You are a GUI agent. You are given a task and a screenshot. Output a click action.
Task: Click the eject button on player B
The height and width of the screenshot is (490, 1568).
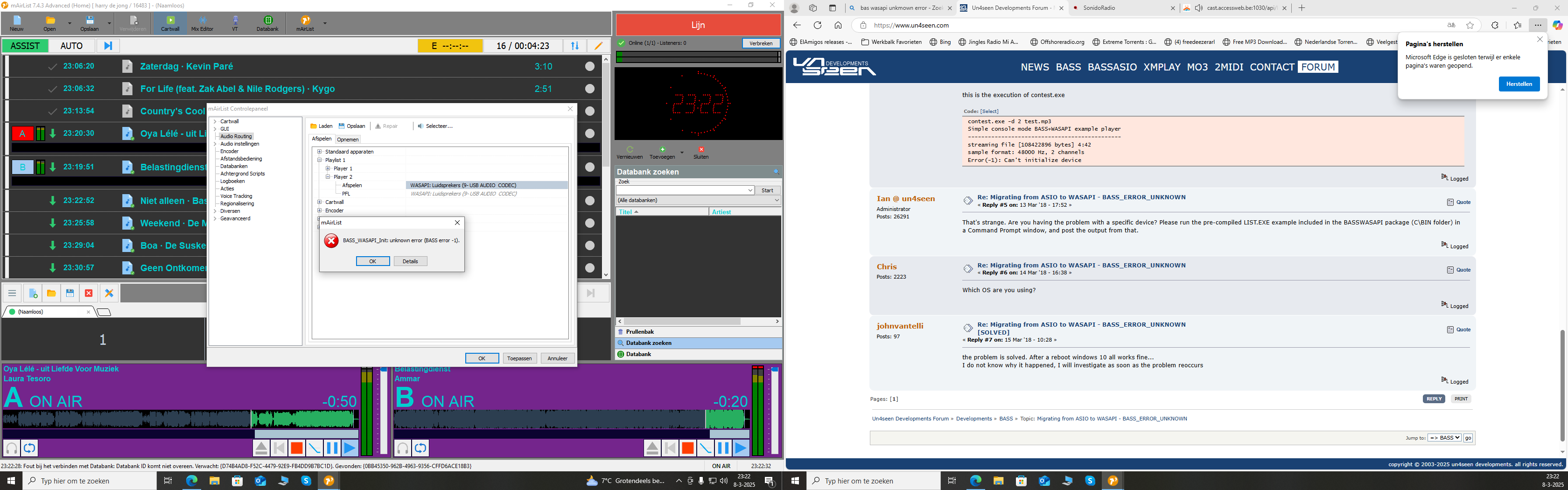click(x=652, y=448)
